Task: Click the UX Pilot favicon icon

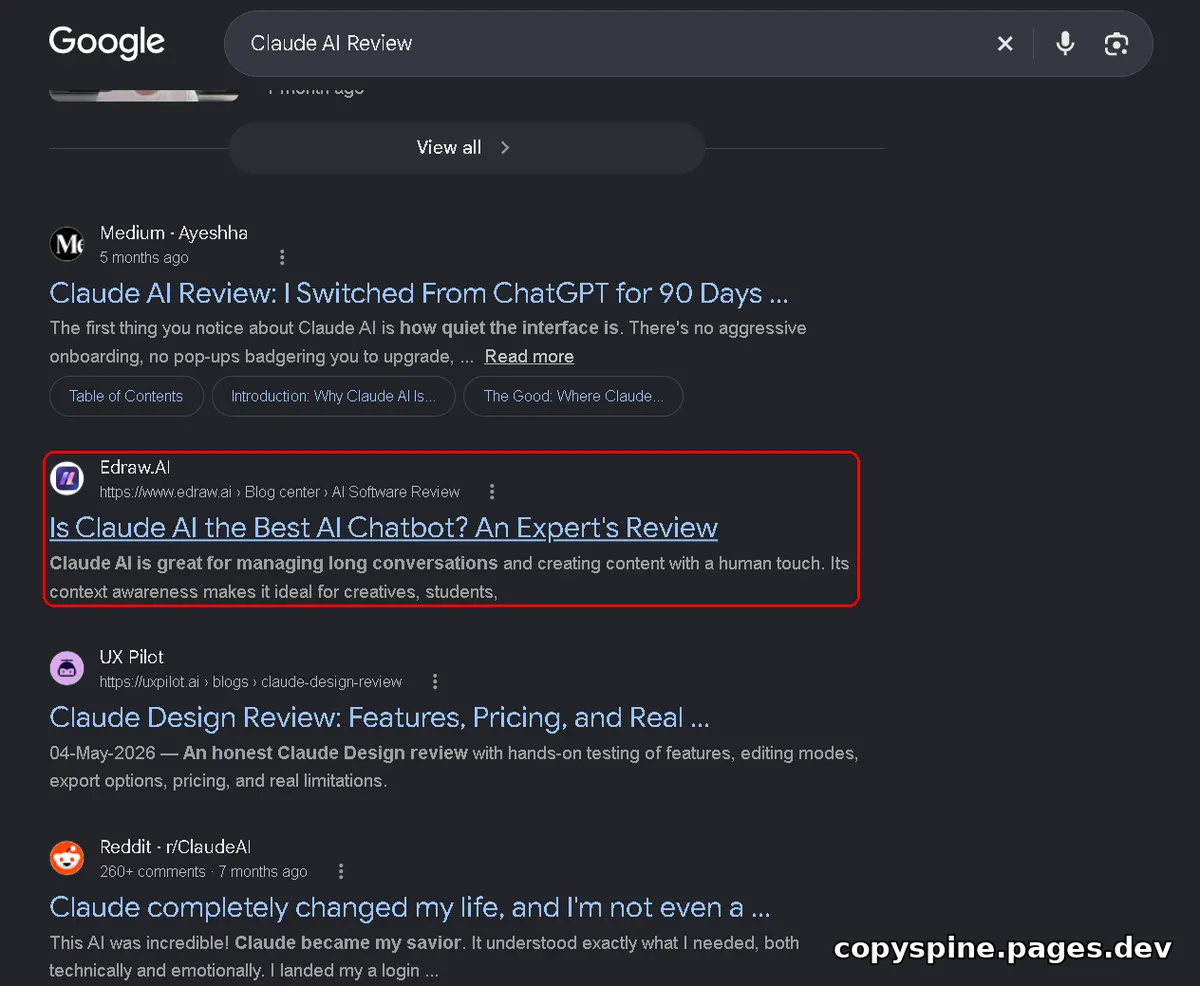Action: [67, 668]
